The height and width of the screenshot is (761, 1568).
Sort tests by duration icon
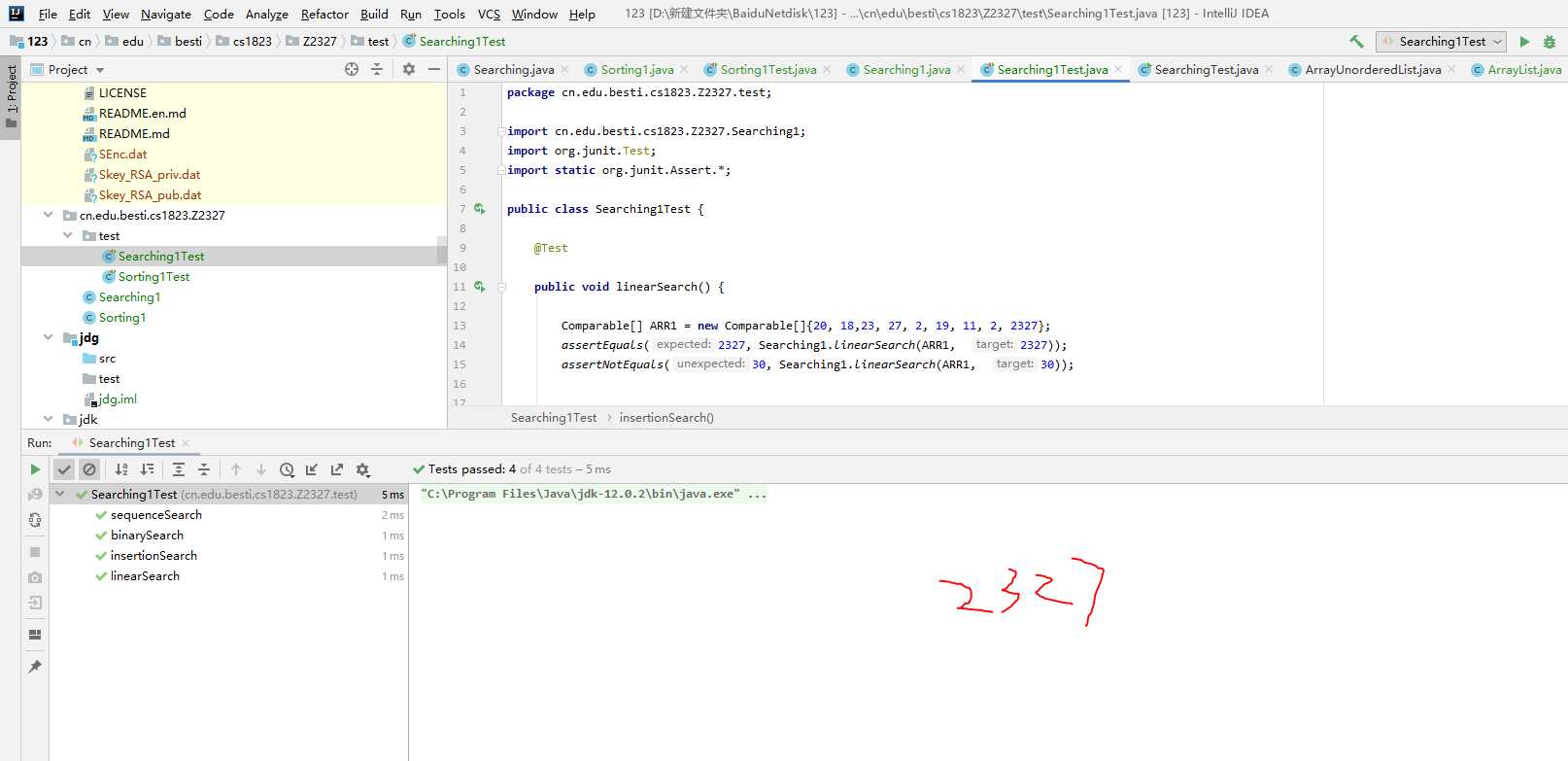(x=148, y=469)
